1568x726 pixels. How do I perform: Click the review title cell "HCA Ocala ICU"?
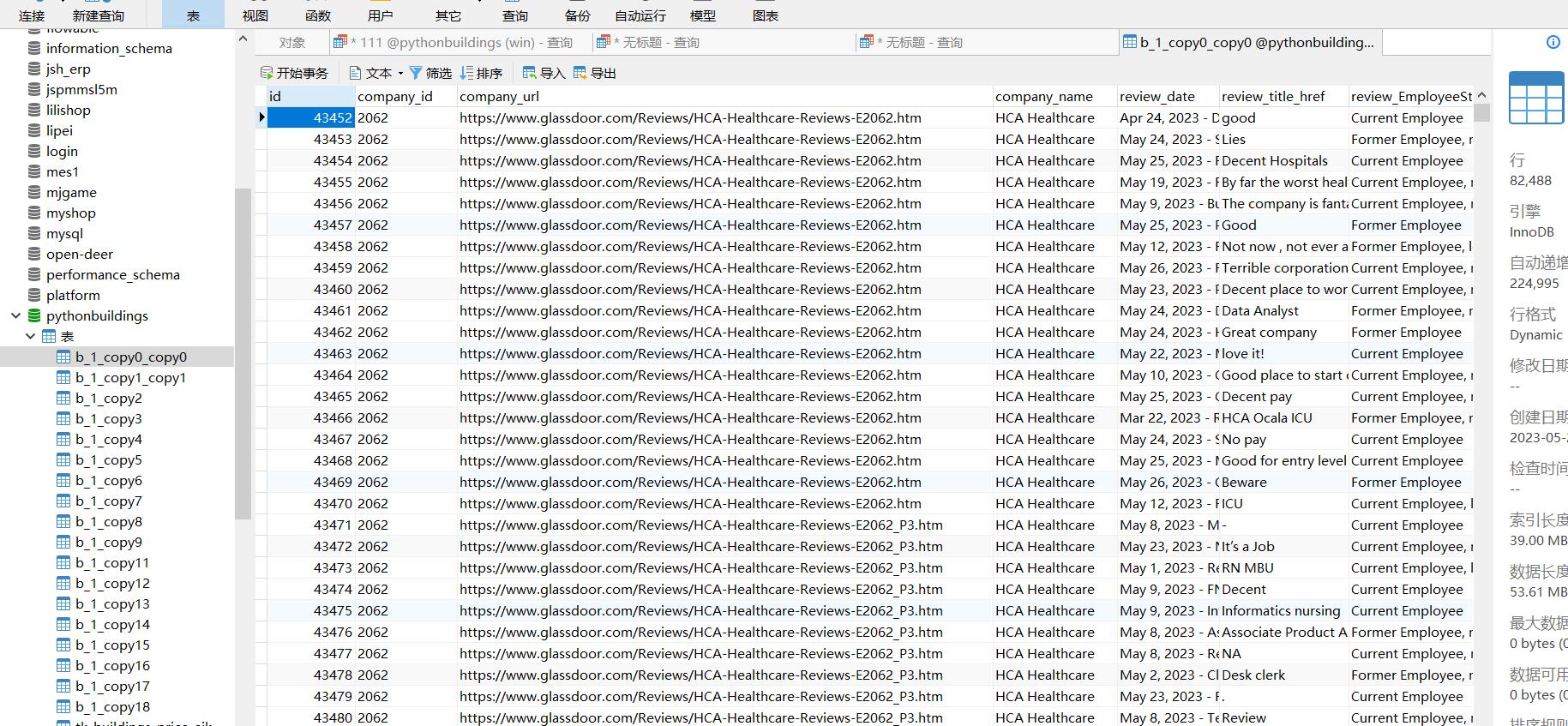1283,417
